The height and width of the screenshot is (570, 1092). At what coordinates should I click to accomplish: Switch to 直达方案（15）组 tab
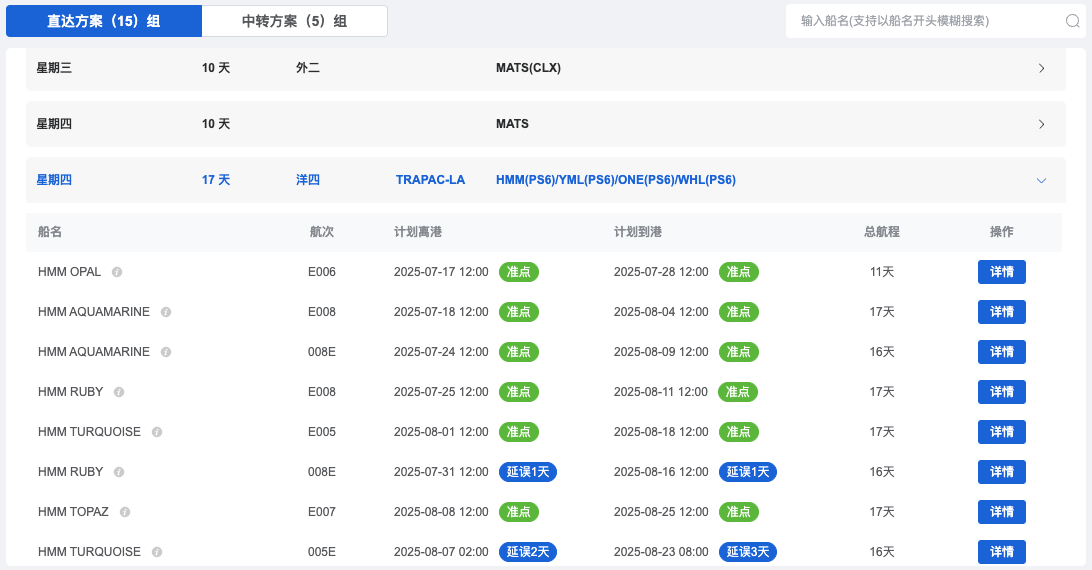[104, 21]
